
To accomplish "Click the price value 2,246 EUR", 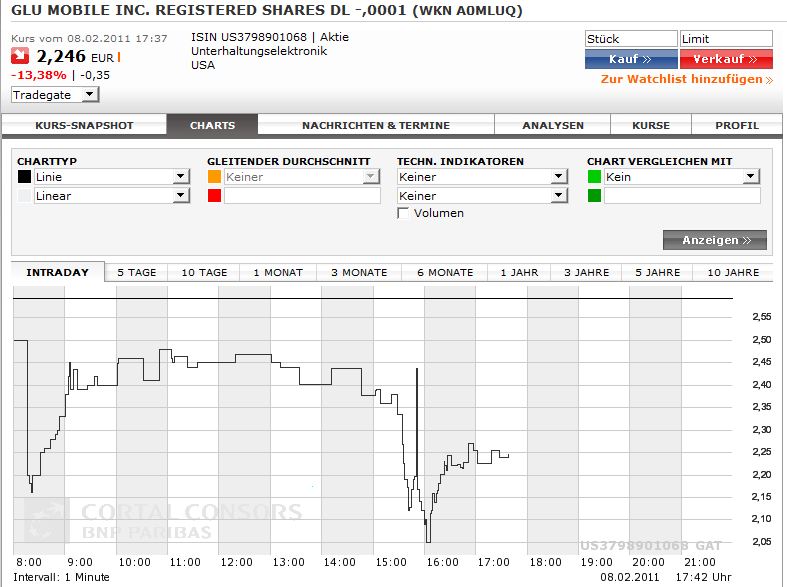I will pos(75,57).
